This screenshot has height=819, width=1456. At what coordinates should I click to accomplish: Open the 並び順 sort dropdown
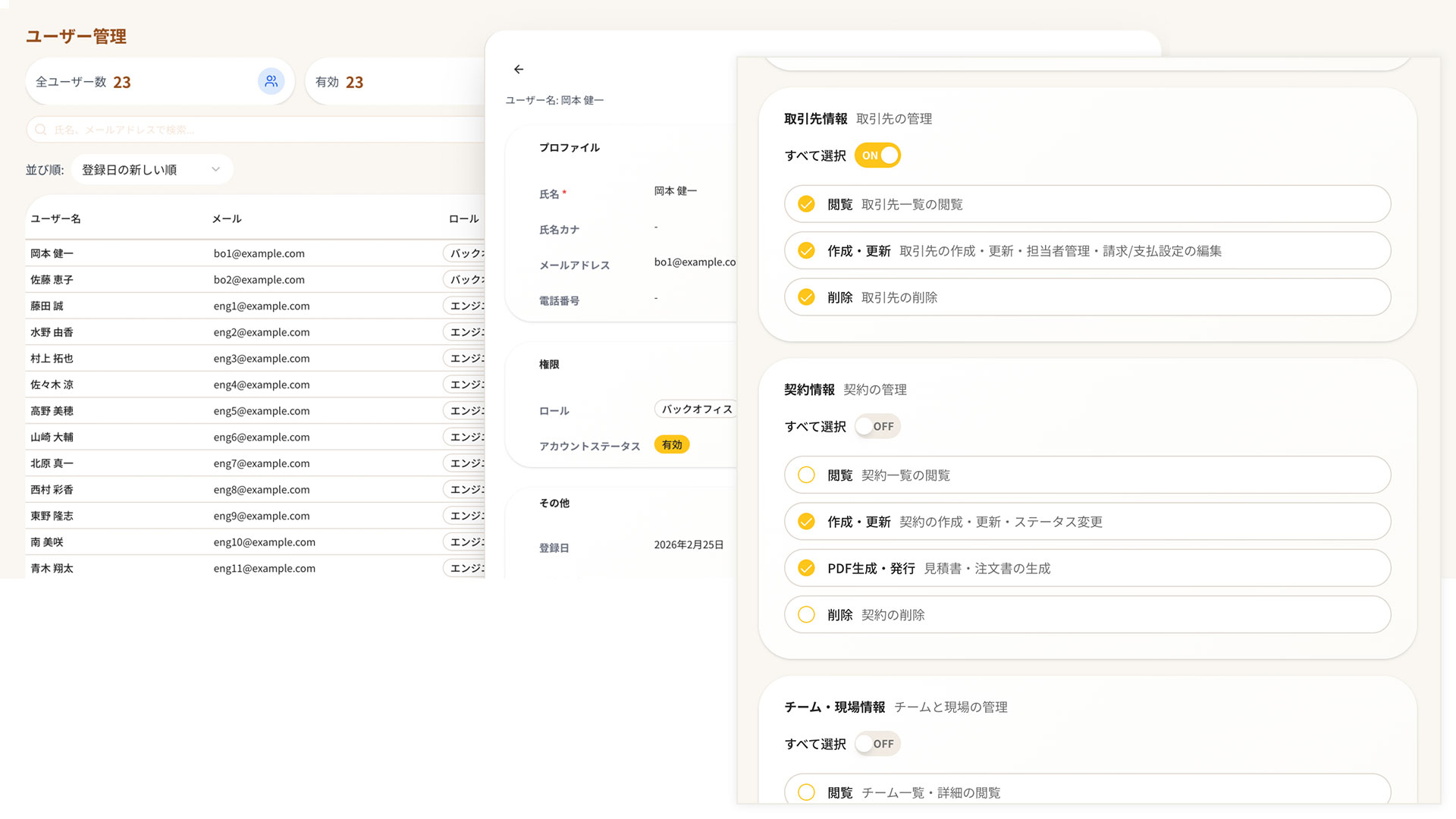152,169
